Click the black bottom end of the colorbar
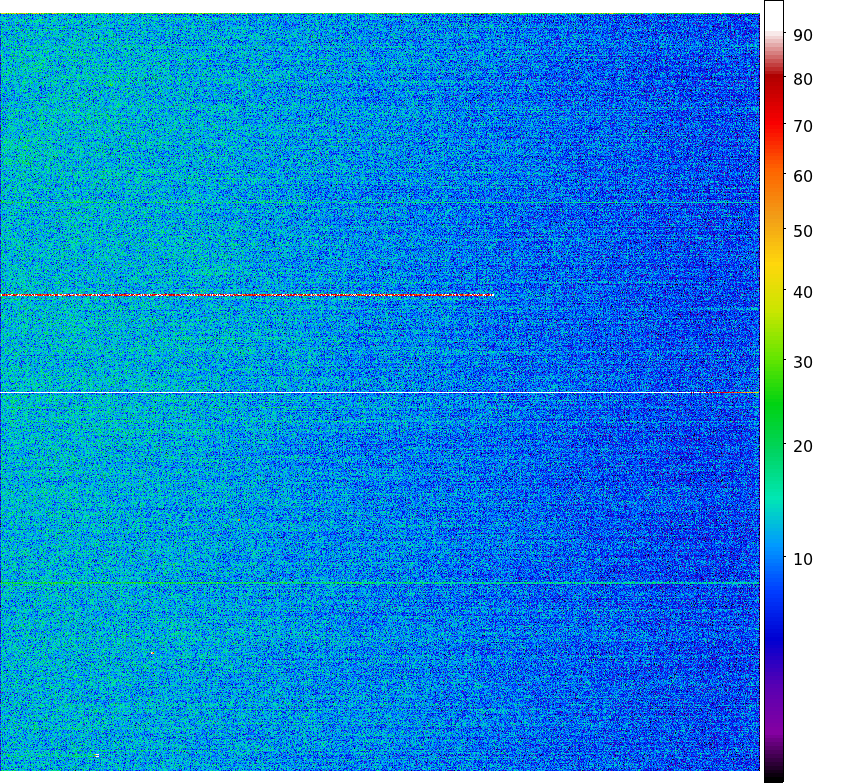The image size is (868, 783). point(774,776)
